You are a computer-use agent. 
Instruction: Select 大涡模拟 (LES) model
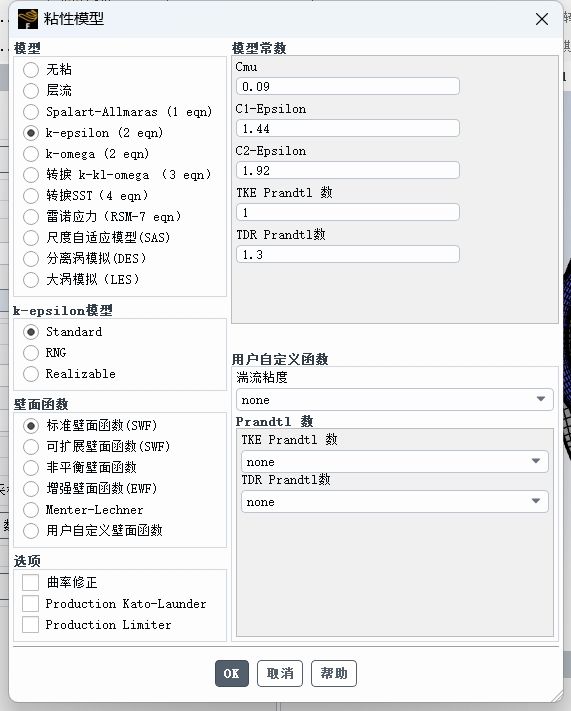31,279
